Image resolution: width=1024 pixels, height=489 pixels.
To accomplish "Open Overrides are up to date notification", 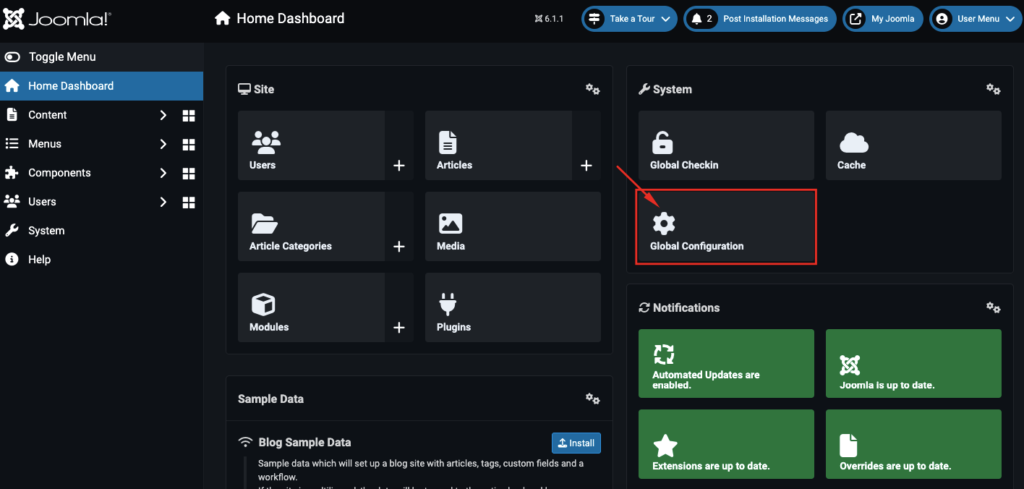I will 913,444.
